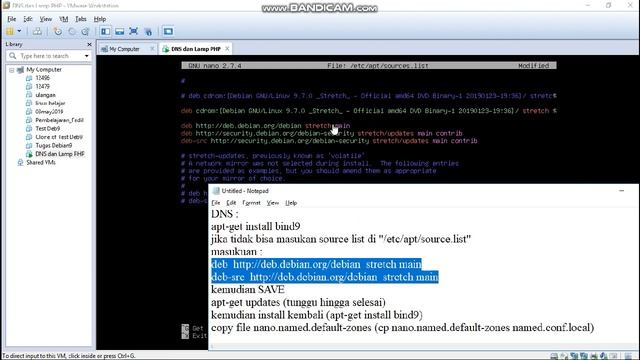Select the 12479 virtual machine
The image size is (640, 360).
42,87
